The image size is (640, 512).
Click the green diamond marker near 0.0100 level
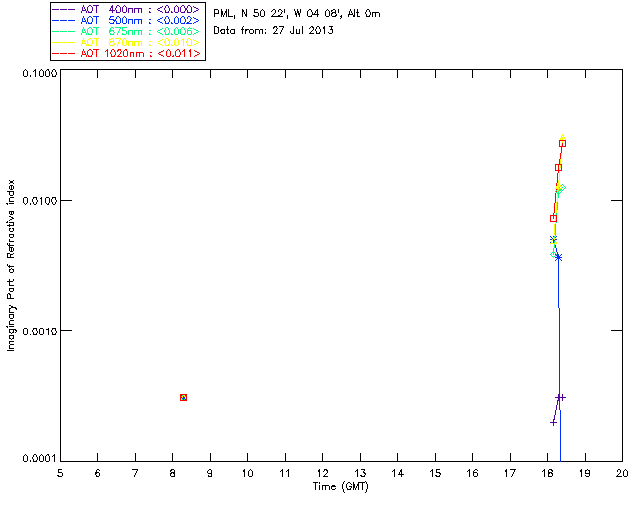point(561,188)
